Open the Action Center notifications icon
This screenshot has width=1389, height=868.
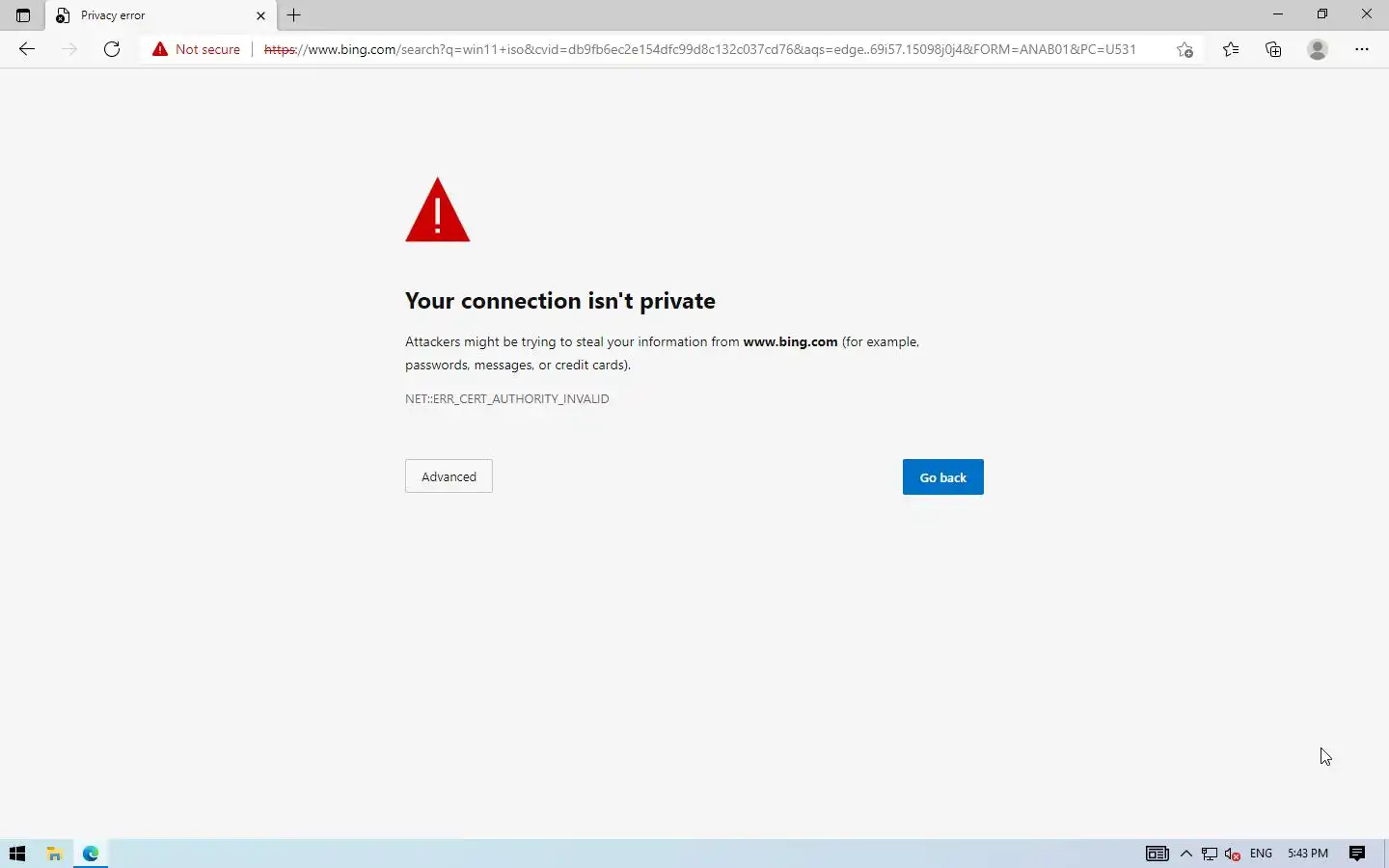[x=1357, y=854]
